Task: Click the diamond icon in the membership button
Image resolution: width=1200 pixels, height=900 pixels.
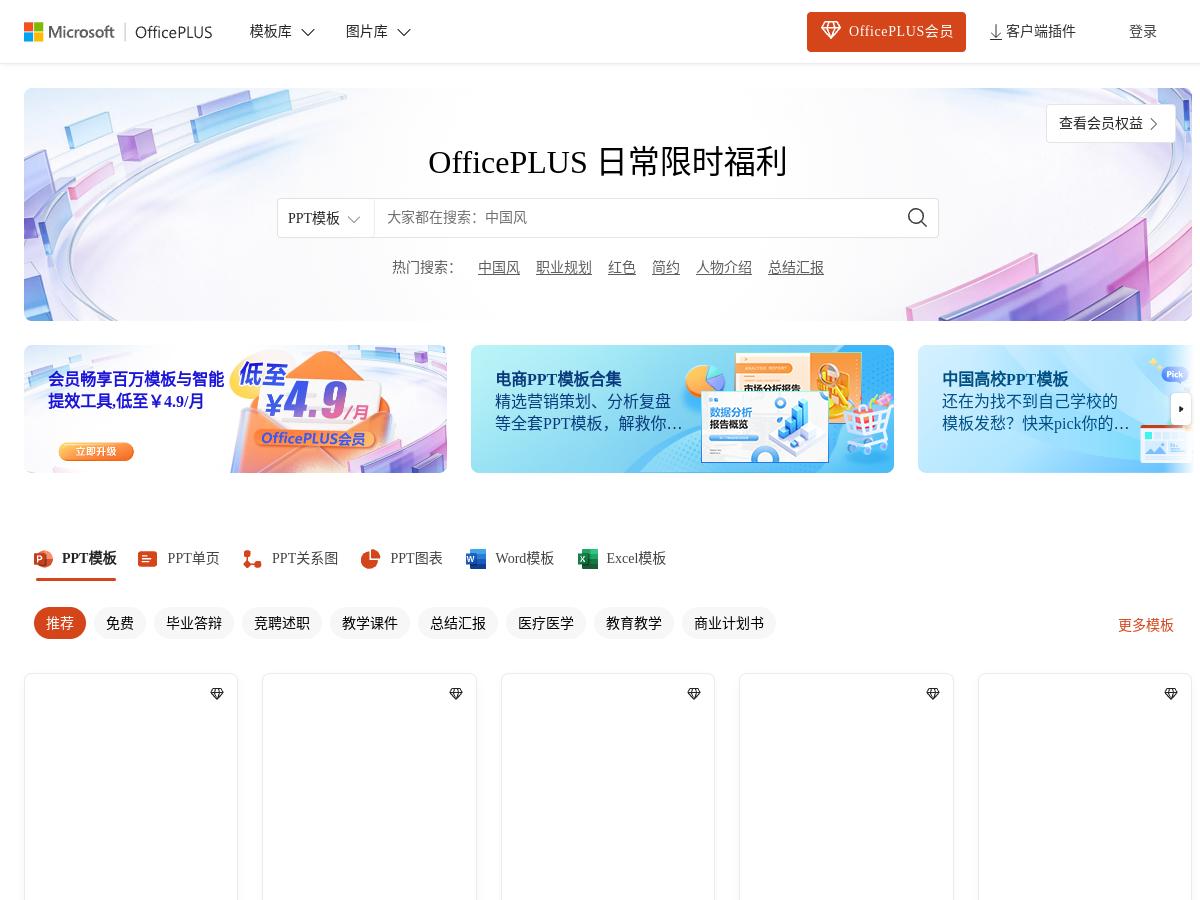Action: pyautogui.click(x=831, y=31)
